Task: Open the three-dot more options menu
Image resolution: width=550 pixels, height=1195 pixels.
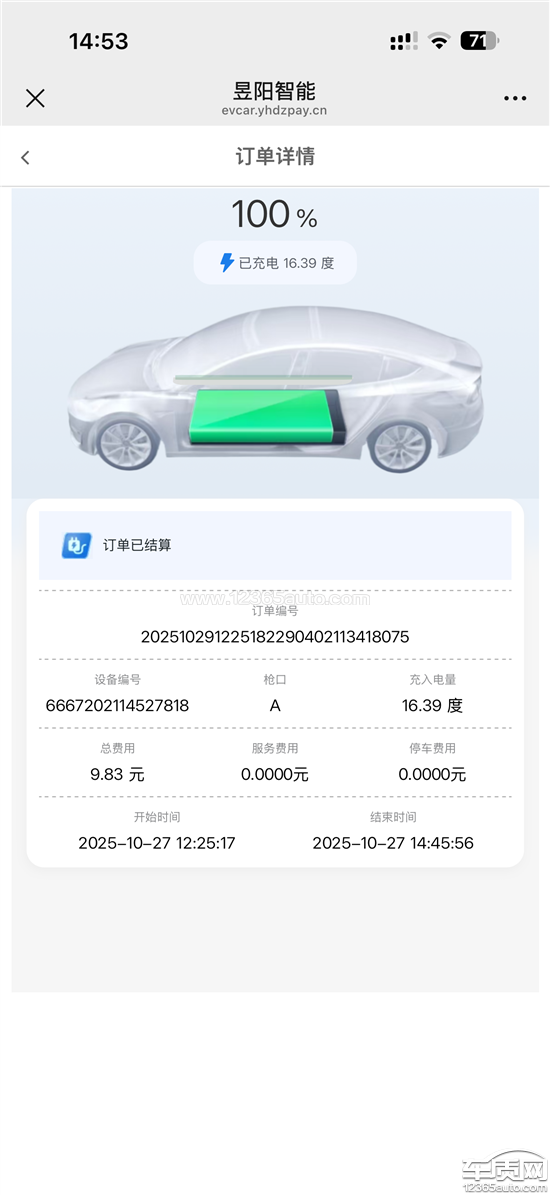Action: click(x=515, y=99)
